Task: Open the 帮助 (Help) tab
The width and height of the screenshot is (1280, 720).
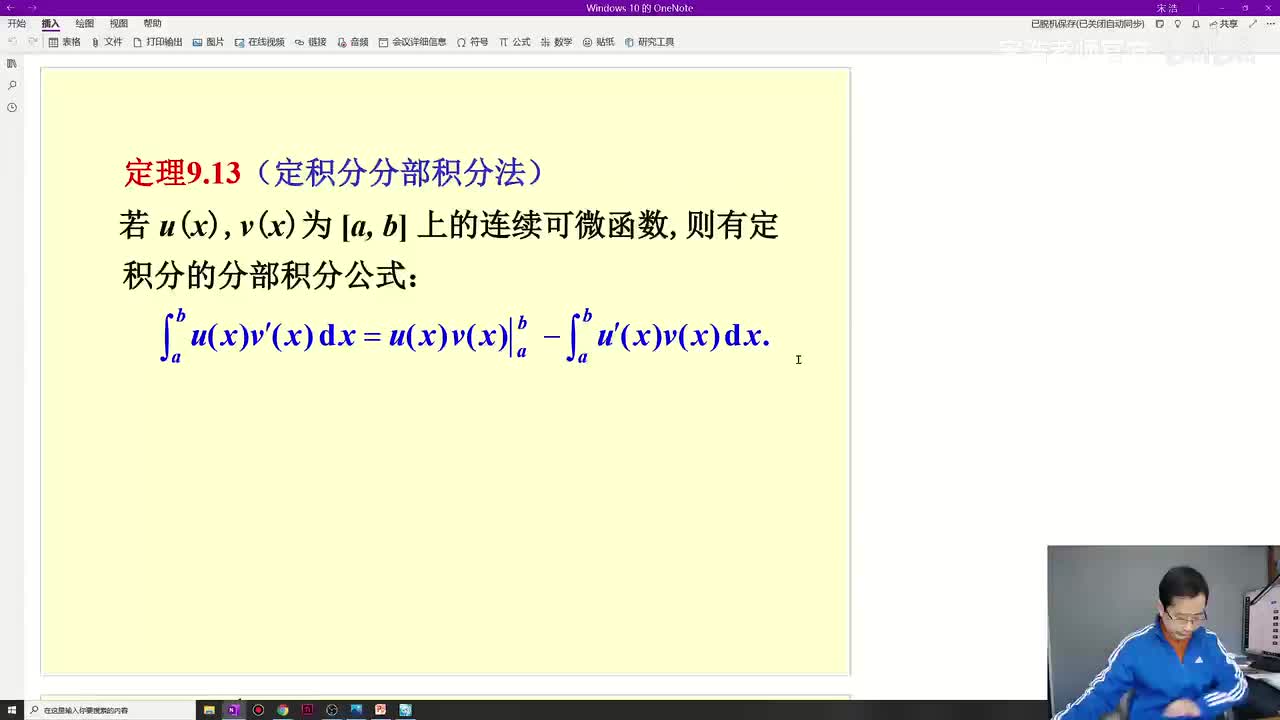Action: [x=152, y=23]
